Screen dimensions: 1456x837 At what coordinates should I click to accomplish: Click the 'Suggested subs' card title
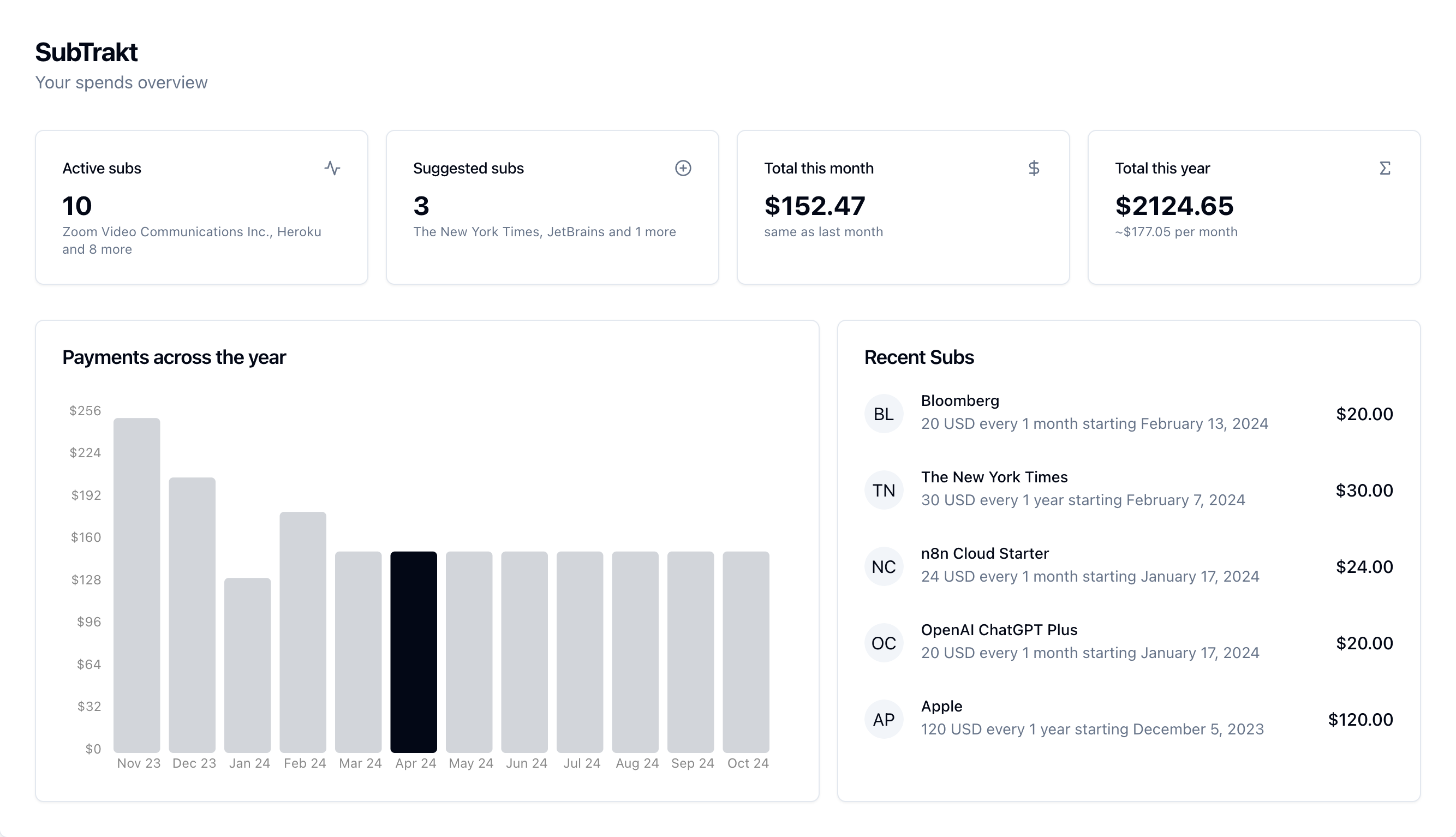point(468,169)
